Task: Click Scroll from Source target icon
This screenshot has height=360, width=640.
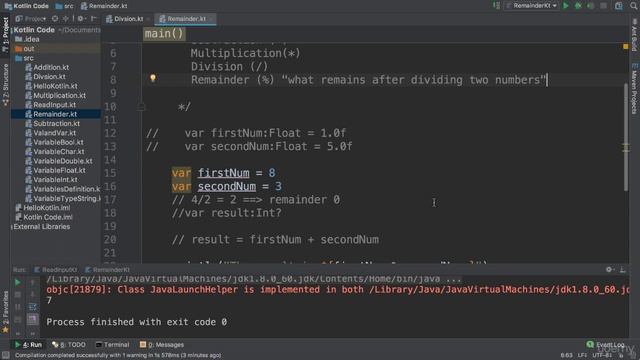Action: point(55,19)
